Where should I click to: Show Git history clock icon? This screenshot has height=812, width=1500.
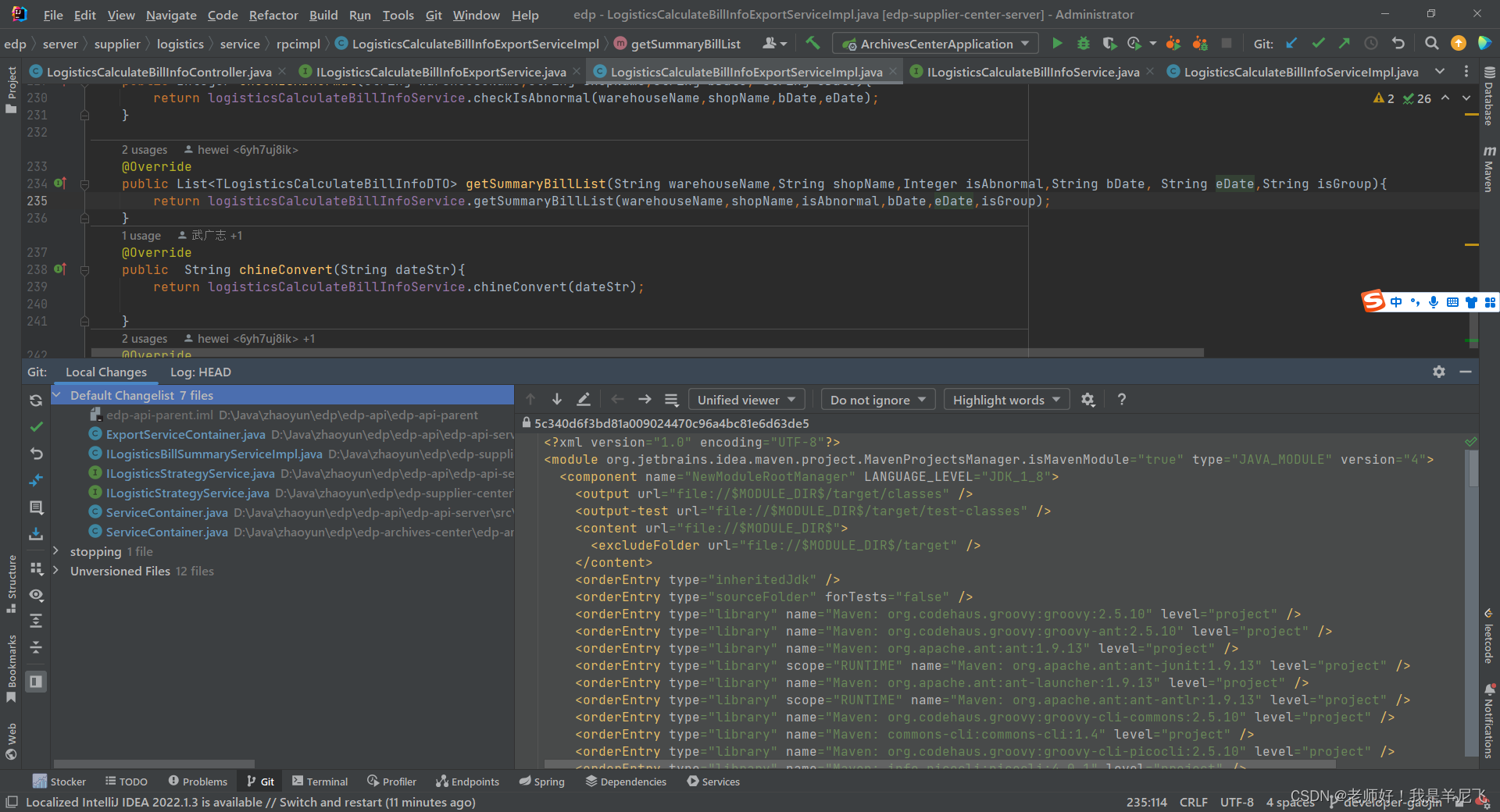[x=1370, y=44]
